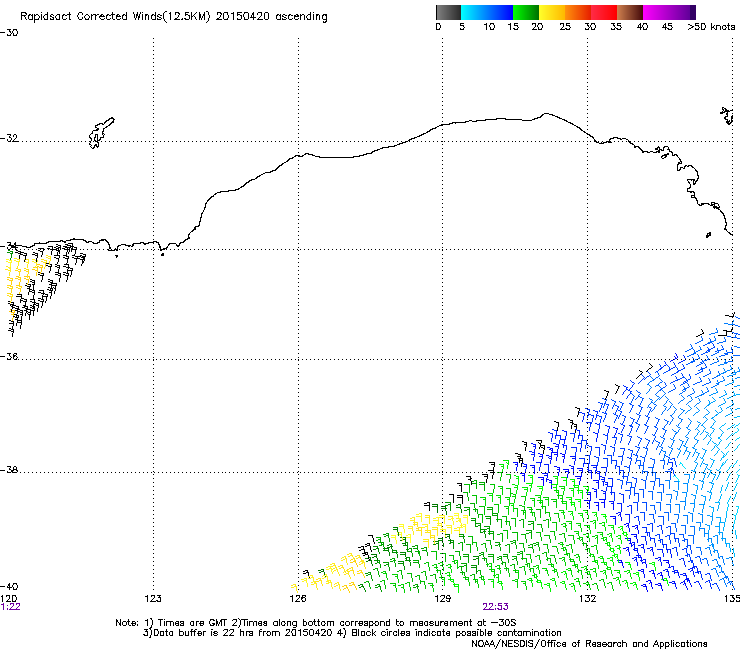
Task: Click the NOAA/NESDIS credit text
Action: (x=589, y=643)
